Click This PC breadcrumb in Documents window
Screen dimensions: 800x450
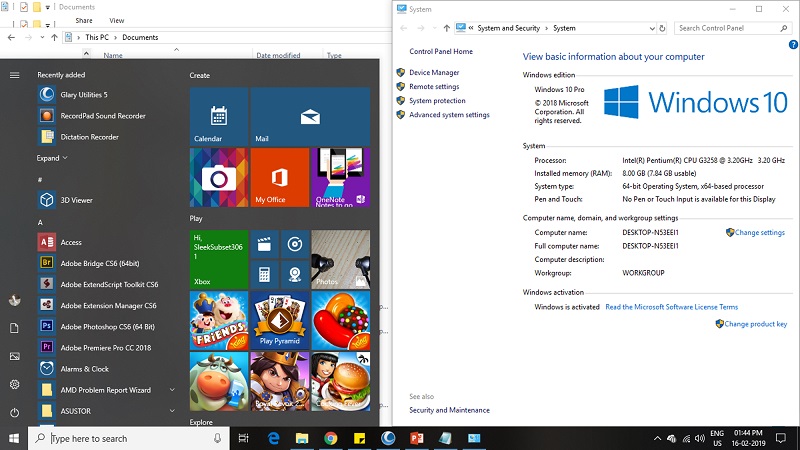97,37
